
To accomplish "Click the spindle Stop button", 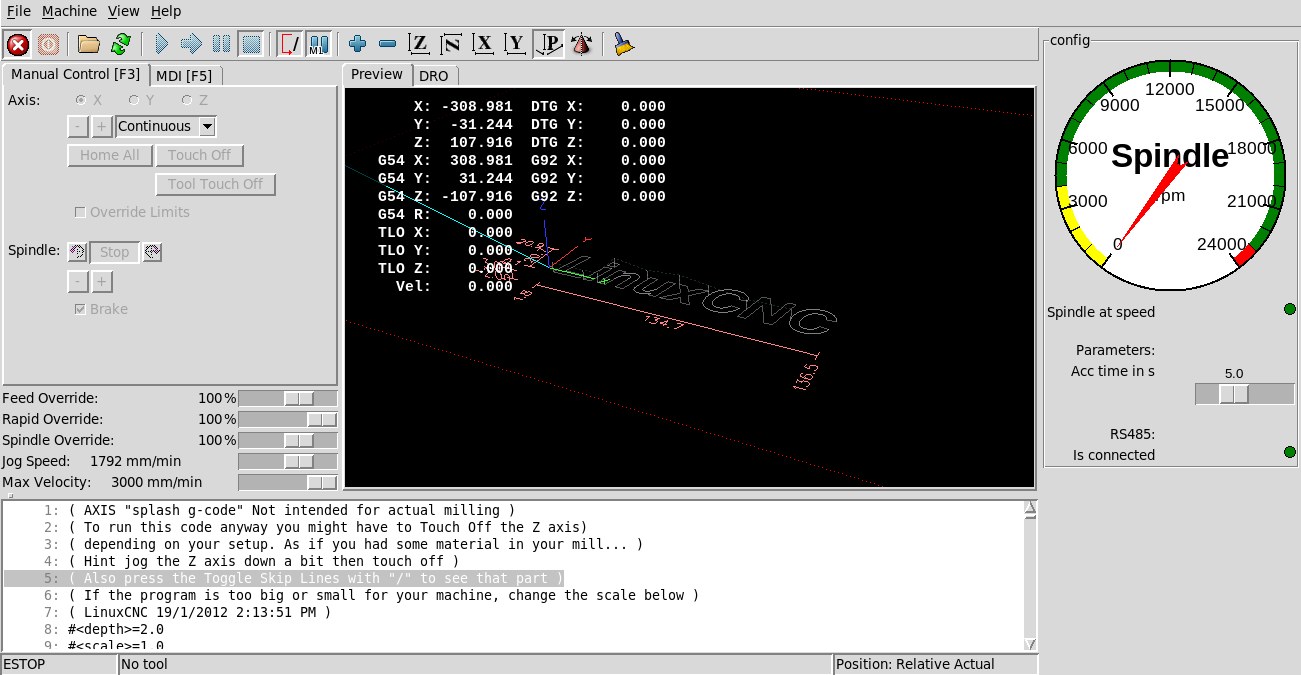I will pyautogui.click(x=114, y=252).
